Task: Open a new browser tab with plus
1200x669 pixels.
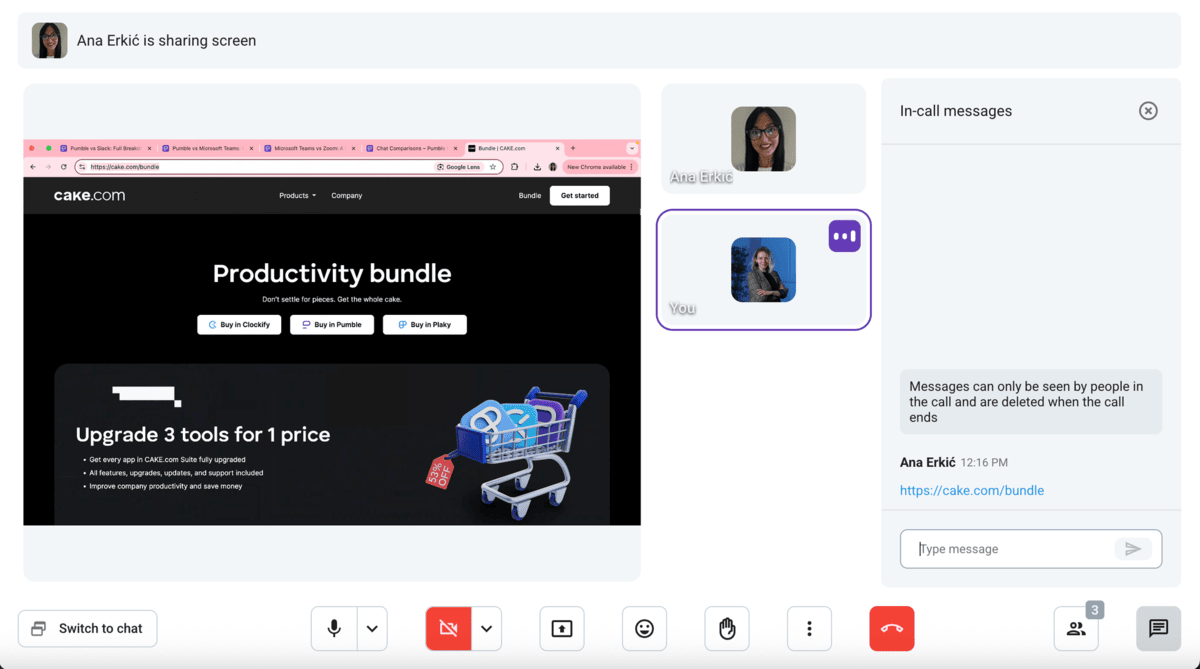Action: 573,148
